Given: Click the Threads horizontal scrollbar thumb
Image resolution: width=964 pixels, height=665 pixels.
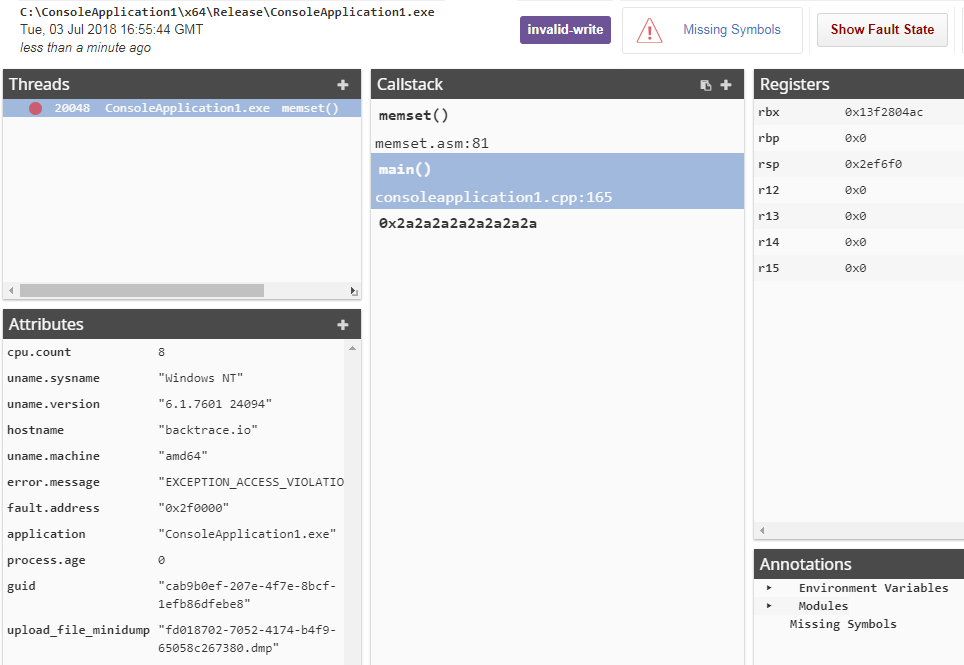Looking at the screenshot, I should point(140,291).
